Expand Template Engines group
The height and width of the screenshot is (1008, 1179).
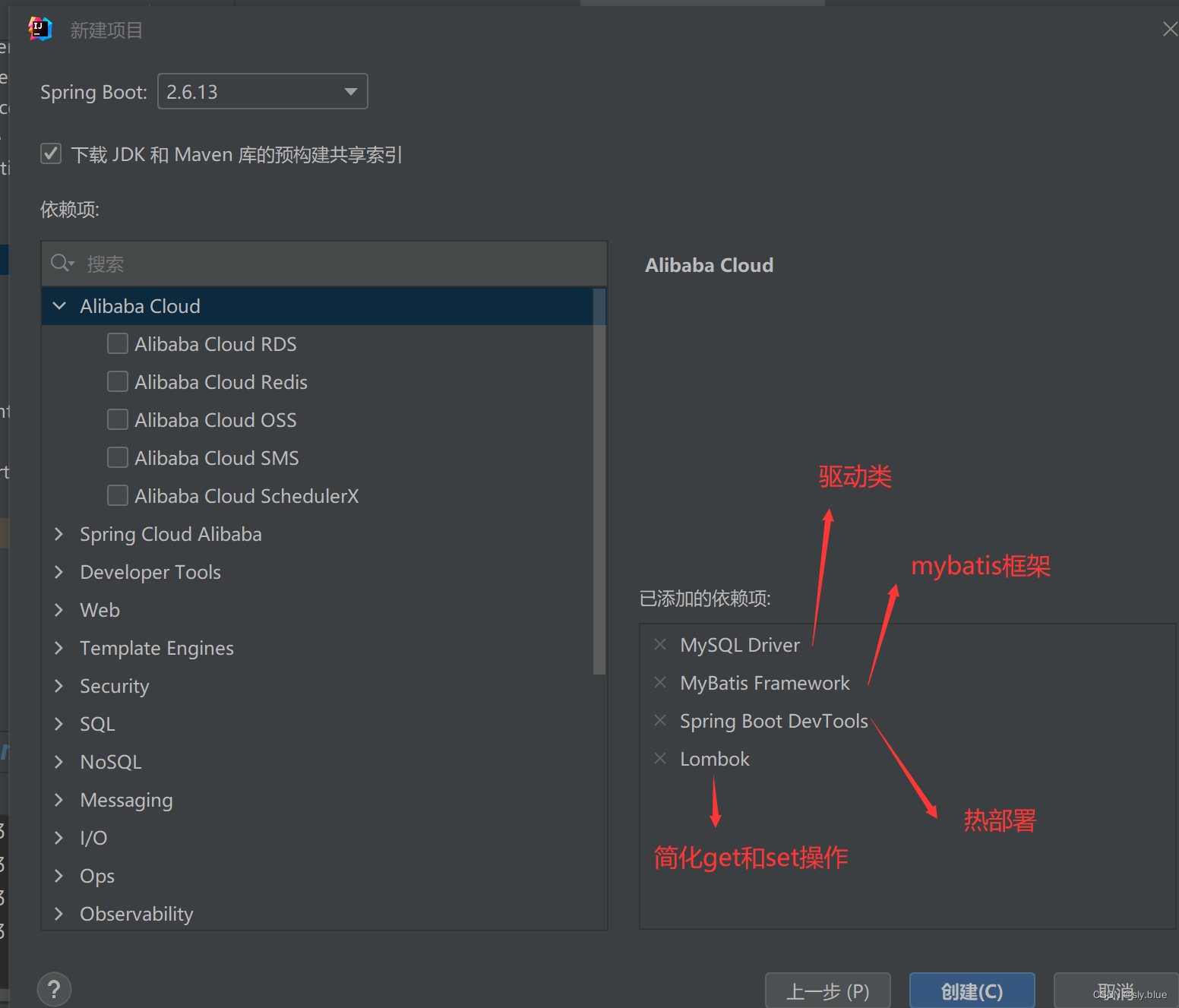tap(59, 648)
